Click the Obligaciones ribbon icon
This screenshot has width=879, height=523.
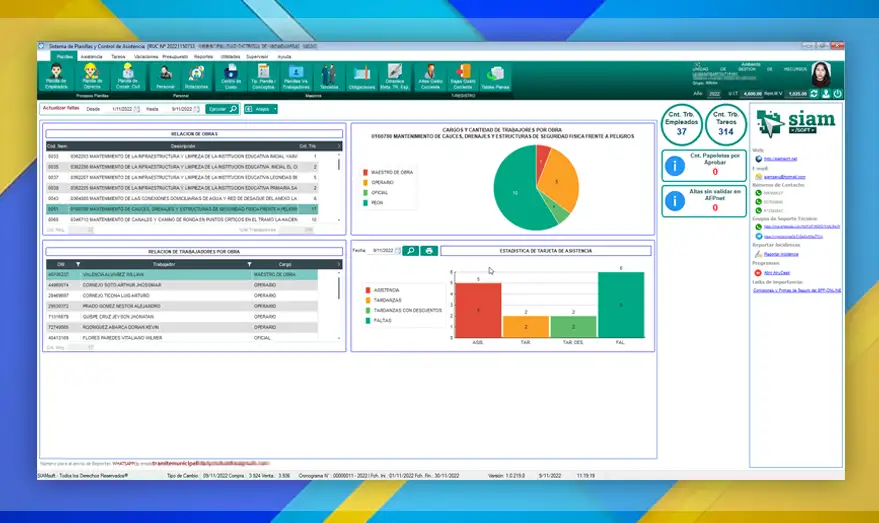362,75
